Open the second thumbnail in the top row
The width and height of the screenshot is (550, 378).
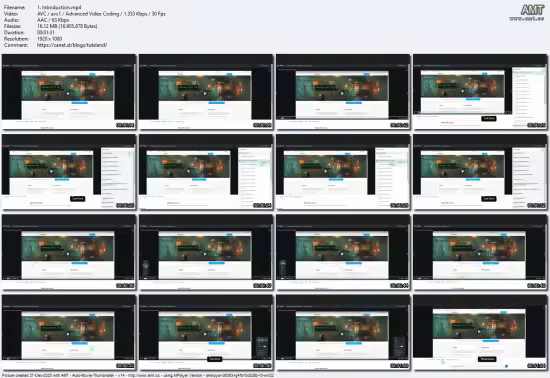tap(206, 92)
